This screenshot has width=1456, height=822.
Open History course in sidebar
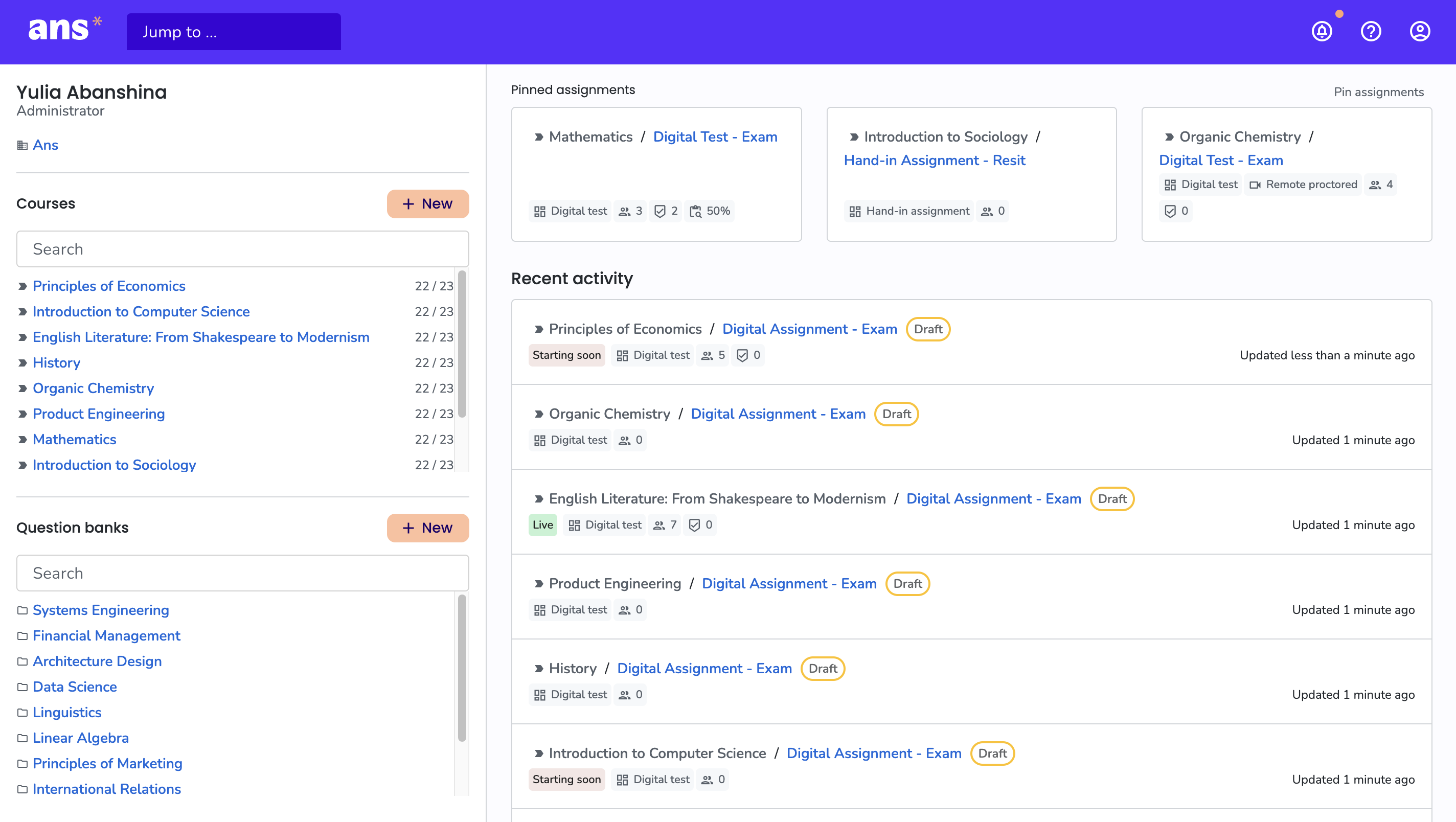point(56,363)
